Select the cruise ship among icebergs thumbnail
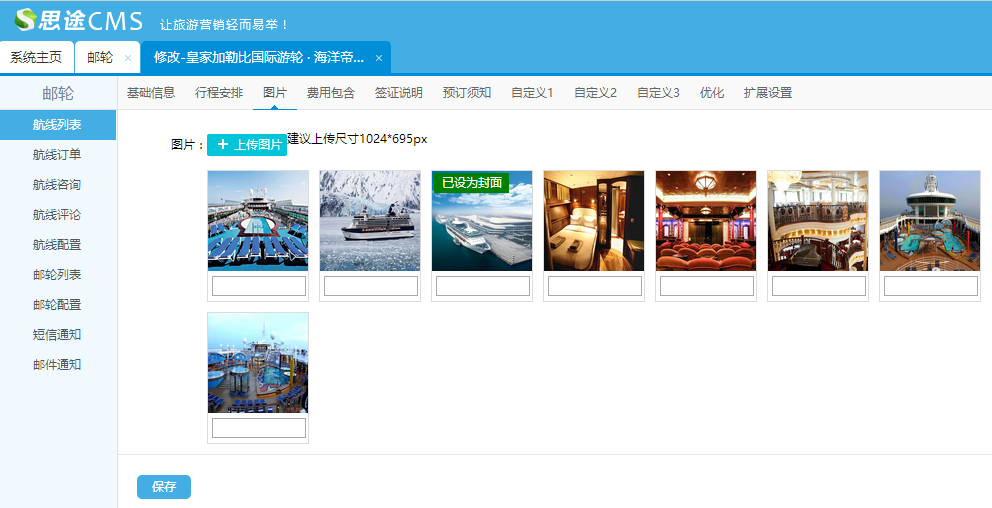 click(370, 221)
